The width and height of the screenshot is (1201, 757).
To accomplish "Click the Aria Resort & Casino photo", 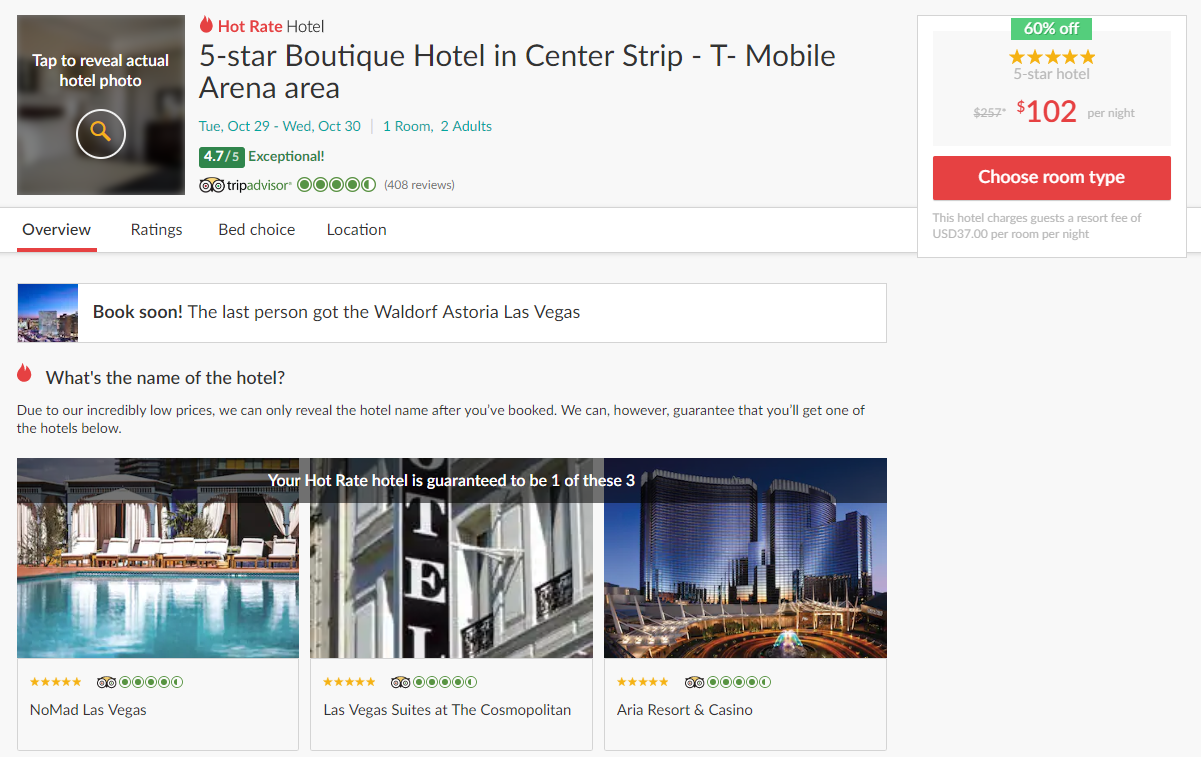I will (x=745, y=558).
